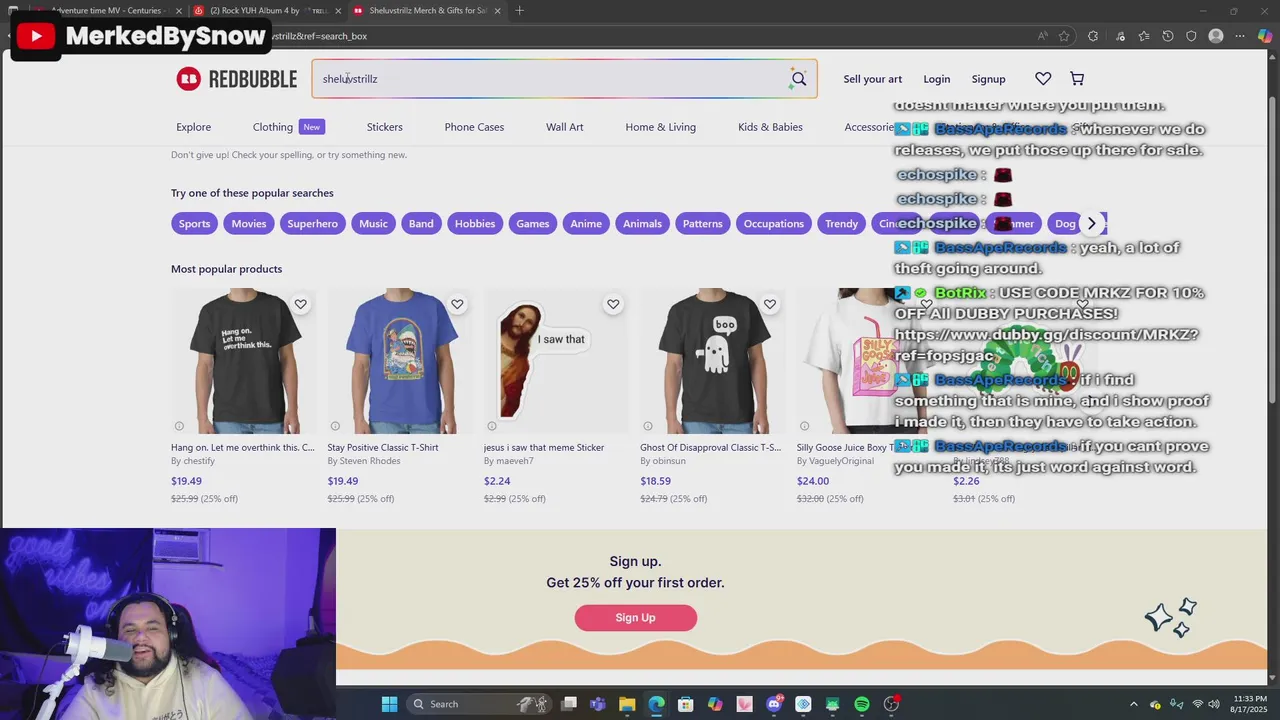Click the pink Sign Up button

(636, 618)
